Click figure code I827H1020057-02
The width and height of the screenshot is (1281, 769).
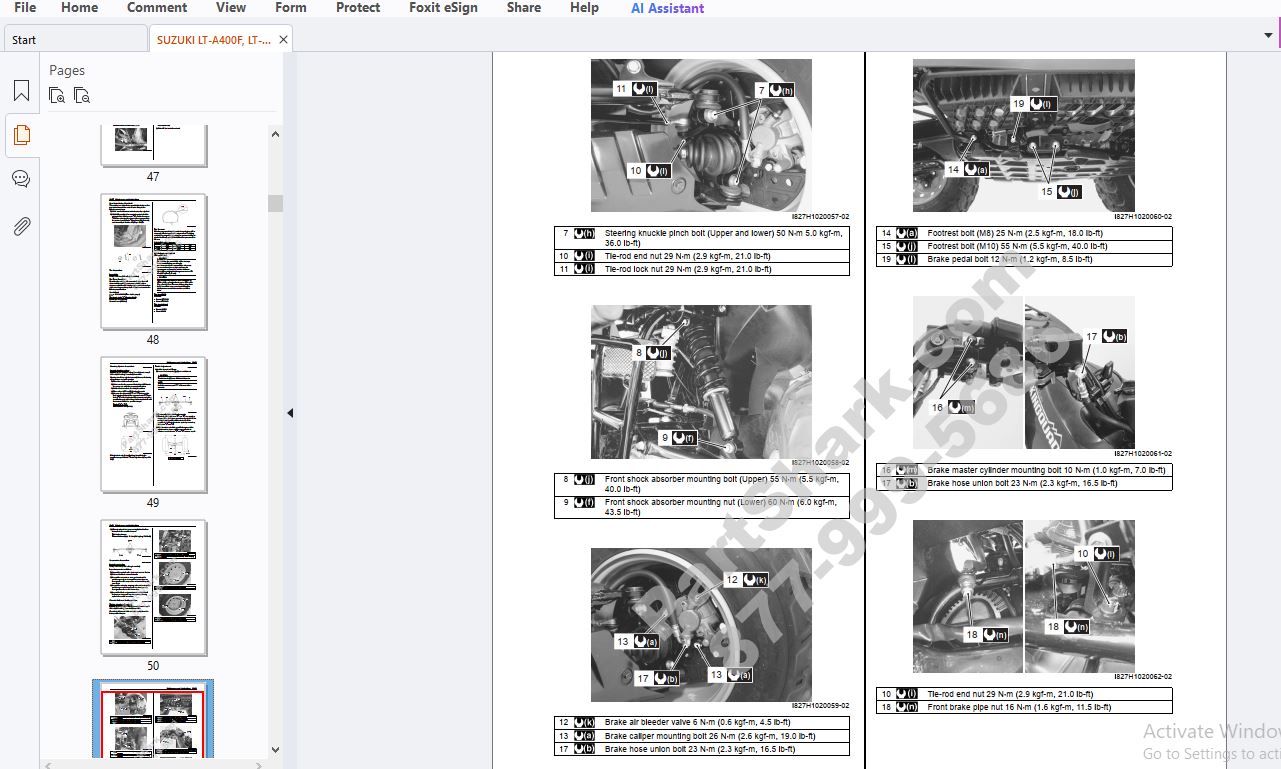pyautogui.click(x=821, y=217)
